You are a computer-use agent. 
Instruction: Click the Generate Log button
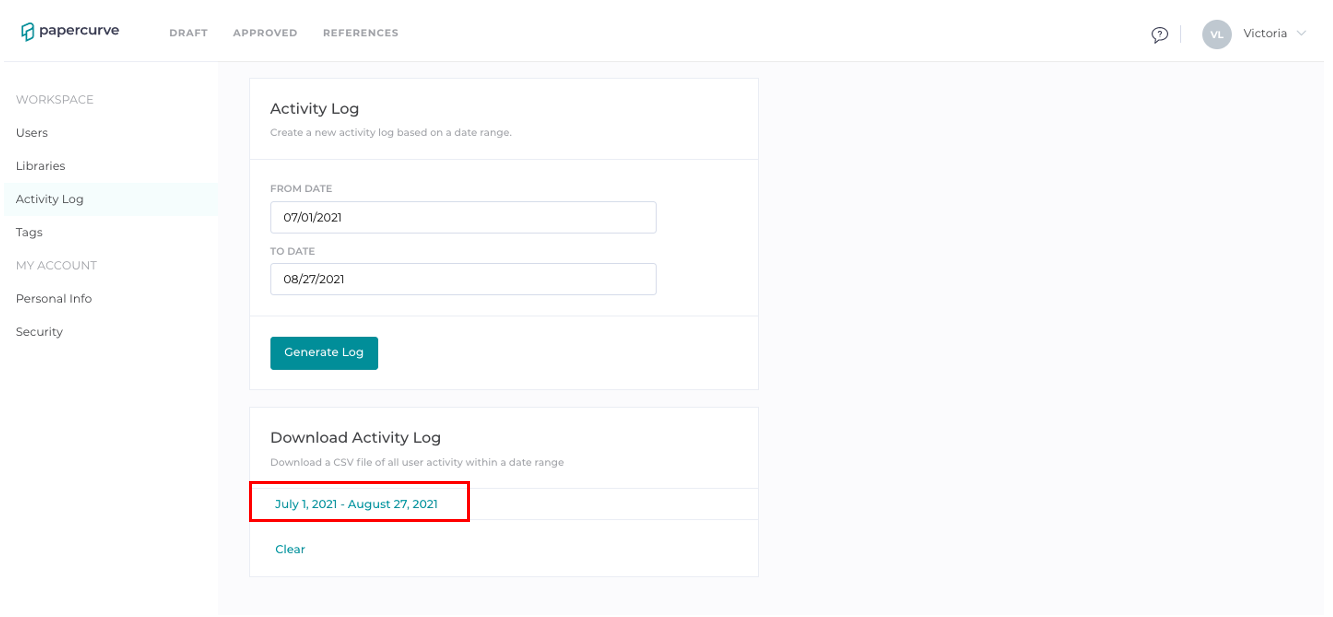coord(324,353)
